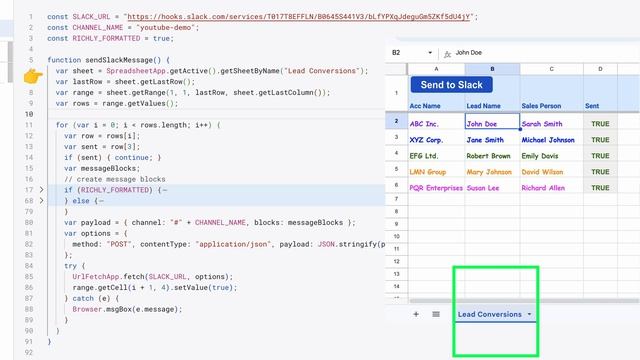Click cell 'Sarah Smith'

[551, 121]
